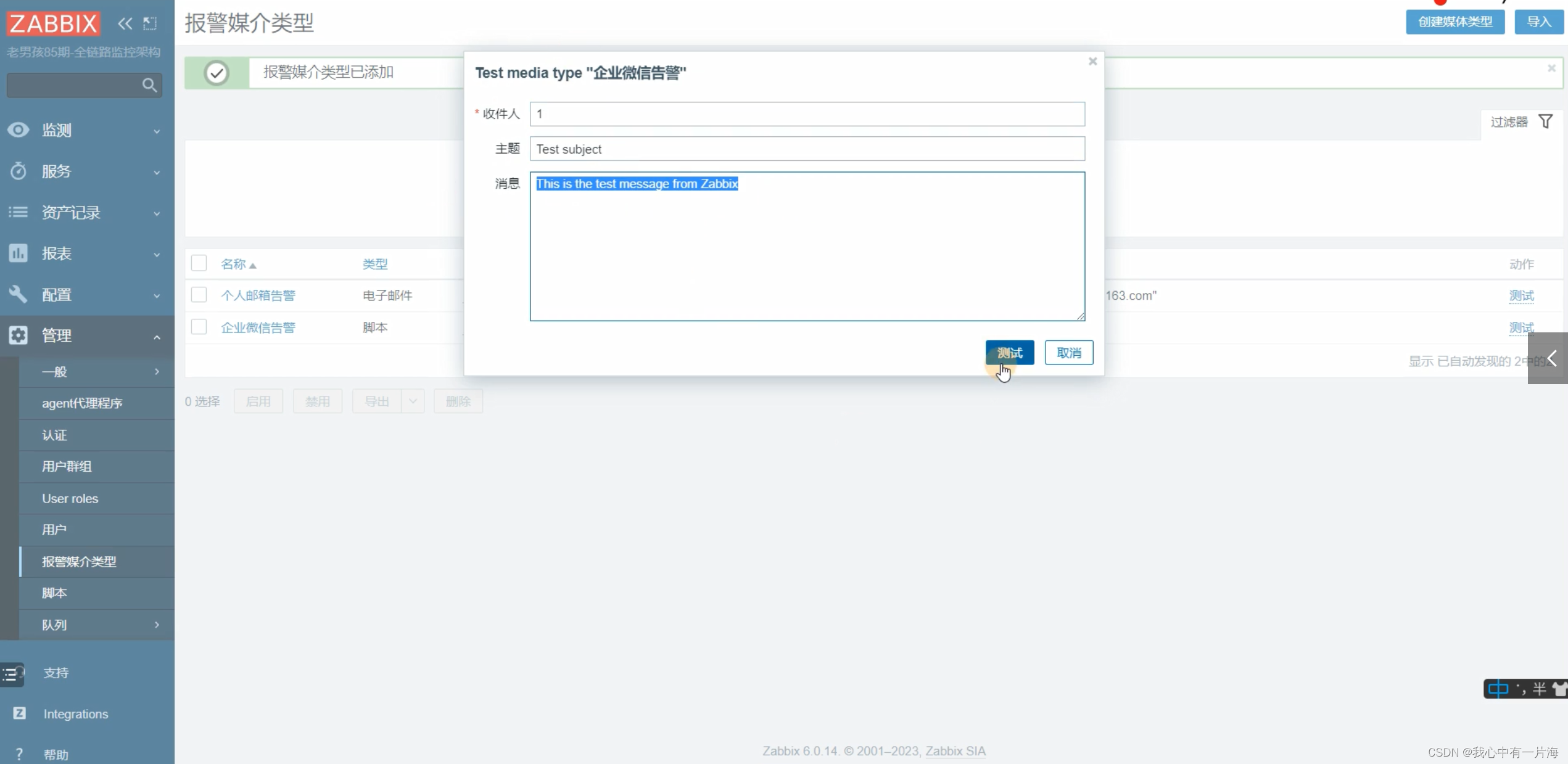Dismiss the success message banner
The width and height of the screenshot is (1568, 764).
click(1551, 68)
